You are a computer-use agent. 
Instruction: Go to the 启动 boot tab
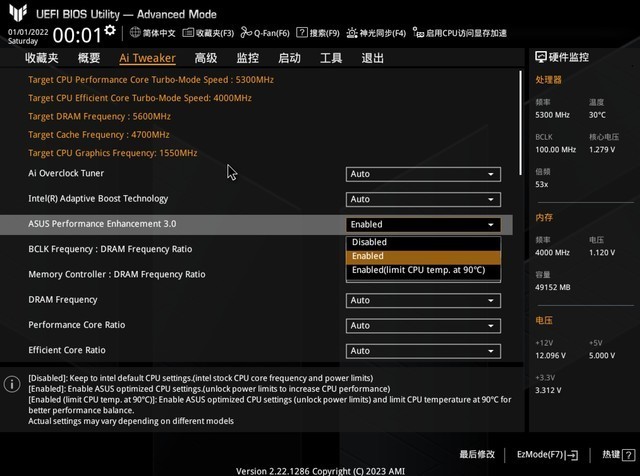289,58
